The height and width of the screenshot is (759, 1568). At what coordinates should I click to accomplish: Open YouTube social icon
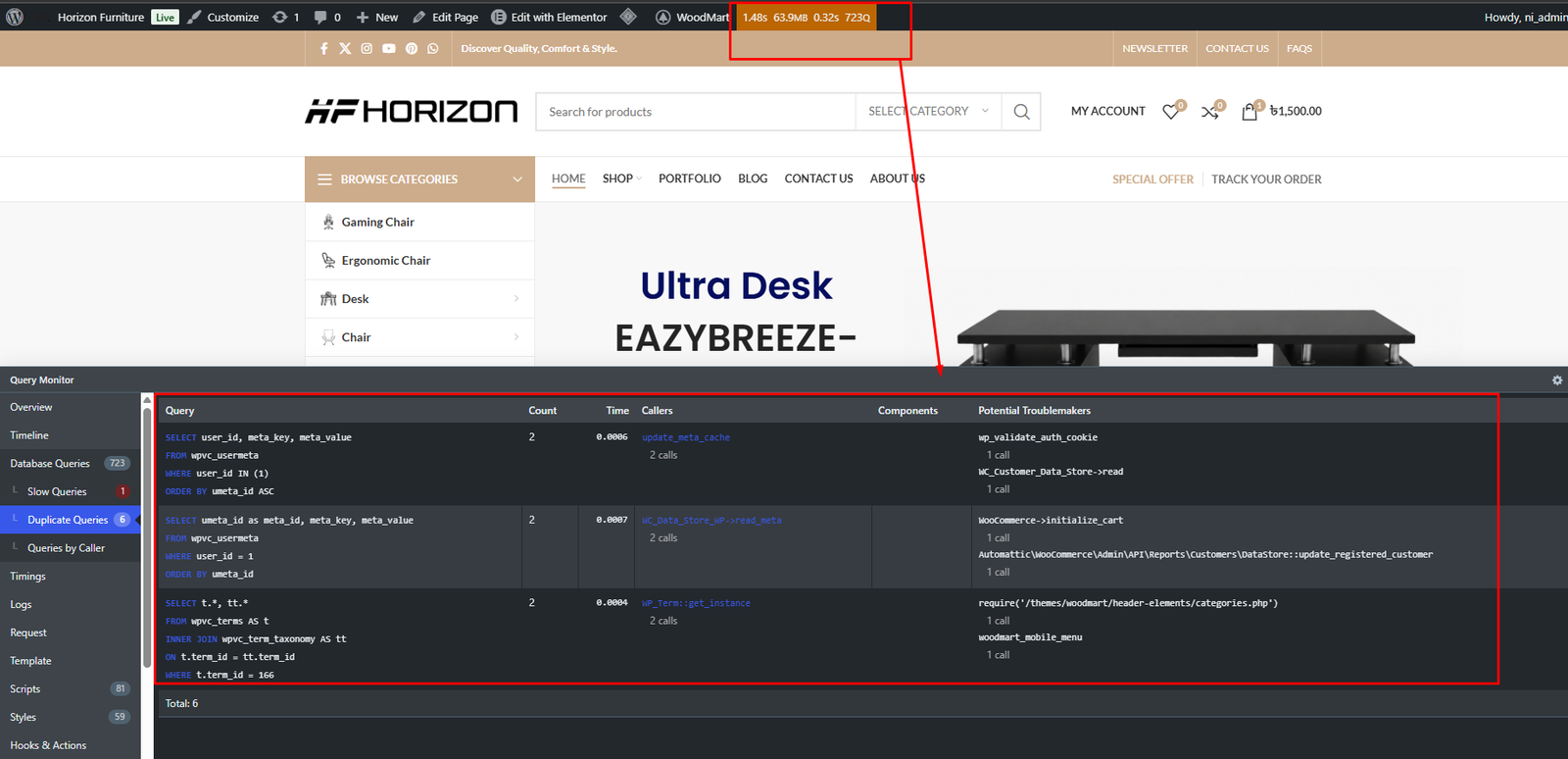click(x=389, y=48)
